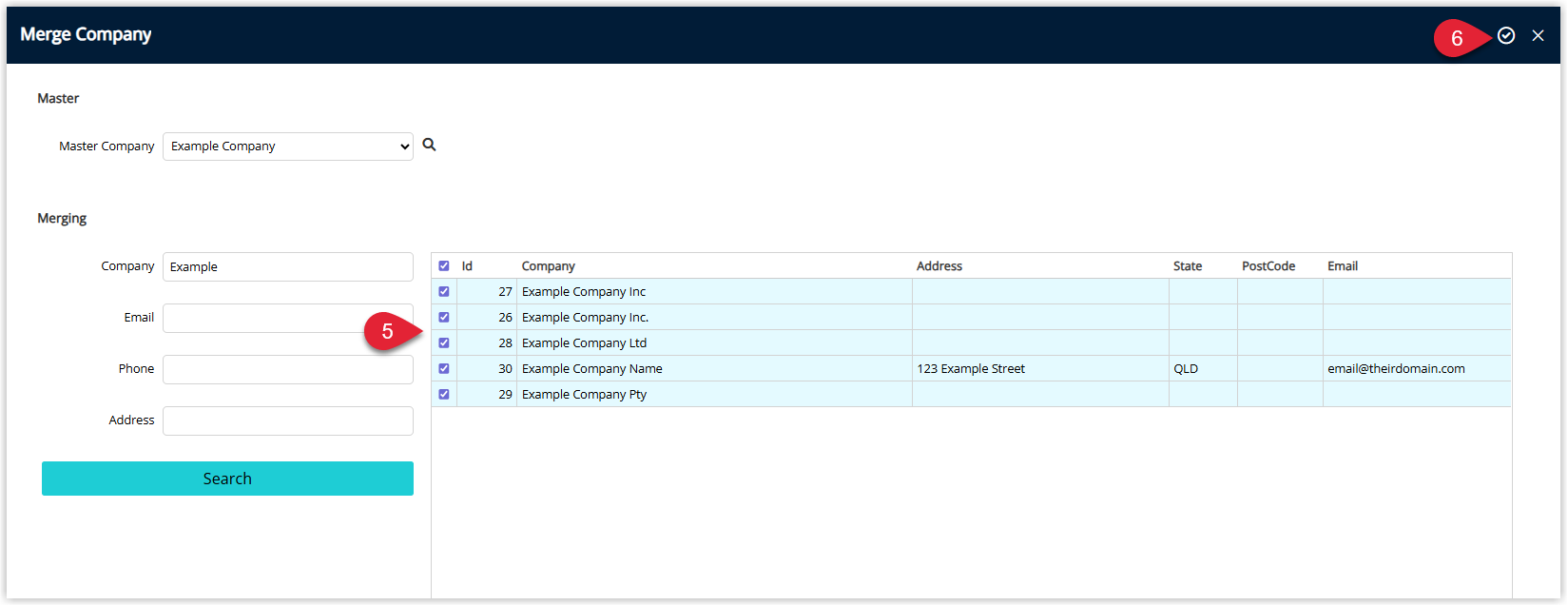Focus the Phone input field
The width and height of the screenshot is (1568, 606).
coord(288,370)
